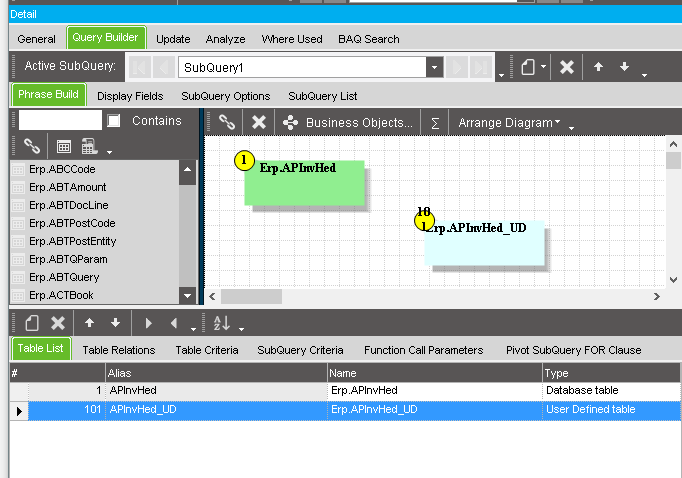Click the sigma summation icon

(x=435, y=123)
